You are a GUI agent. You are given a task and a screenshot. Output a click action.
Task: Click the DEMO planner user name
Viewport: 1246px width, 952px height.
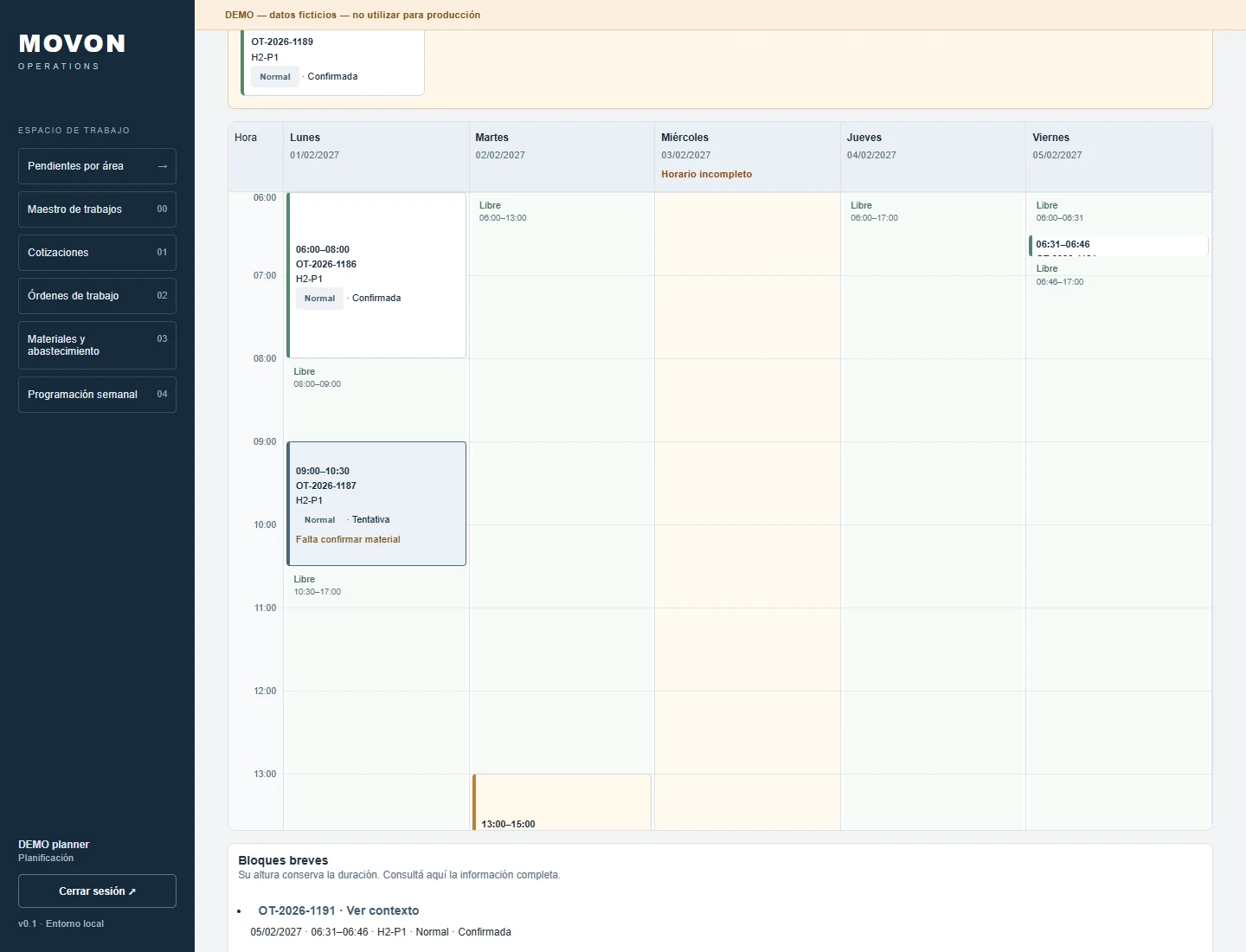(54, 845)
